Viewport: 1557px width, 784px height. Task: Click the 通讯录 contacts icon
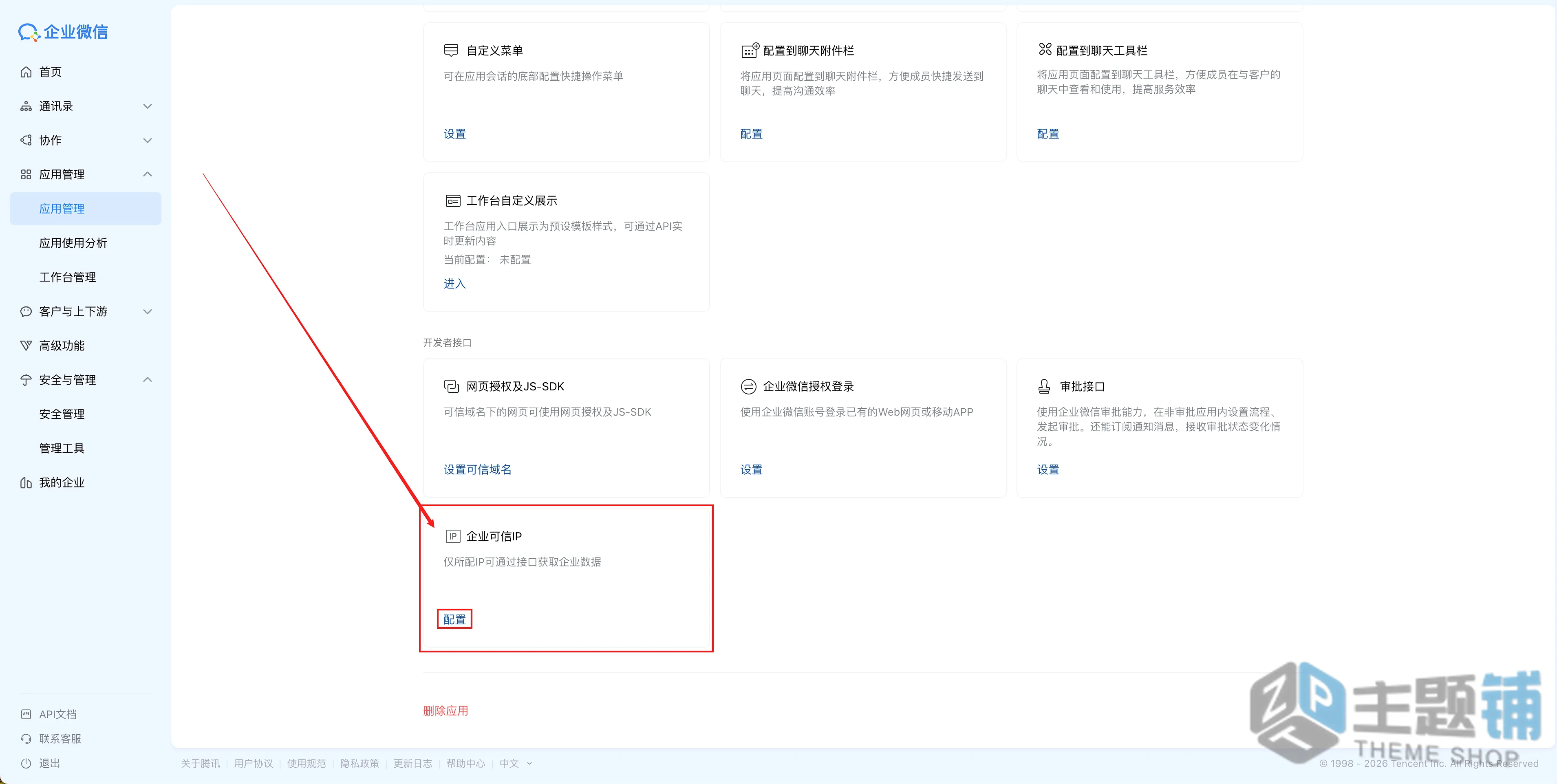[26, 106]
